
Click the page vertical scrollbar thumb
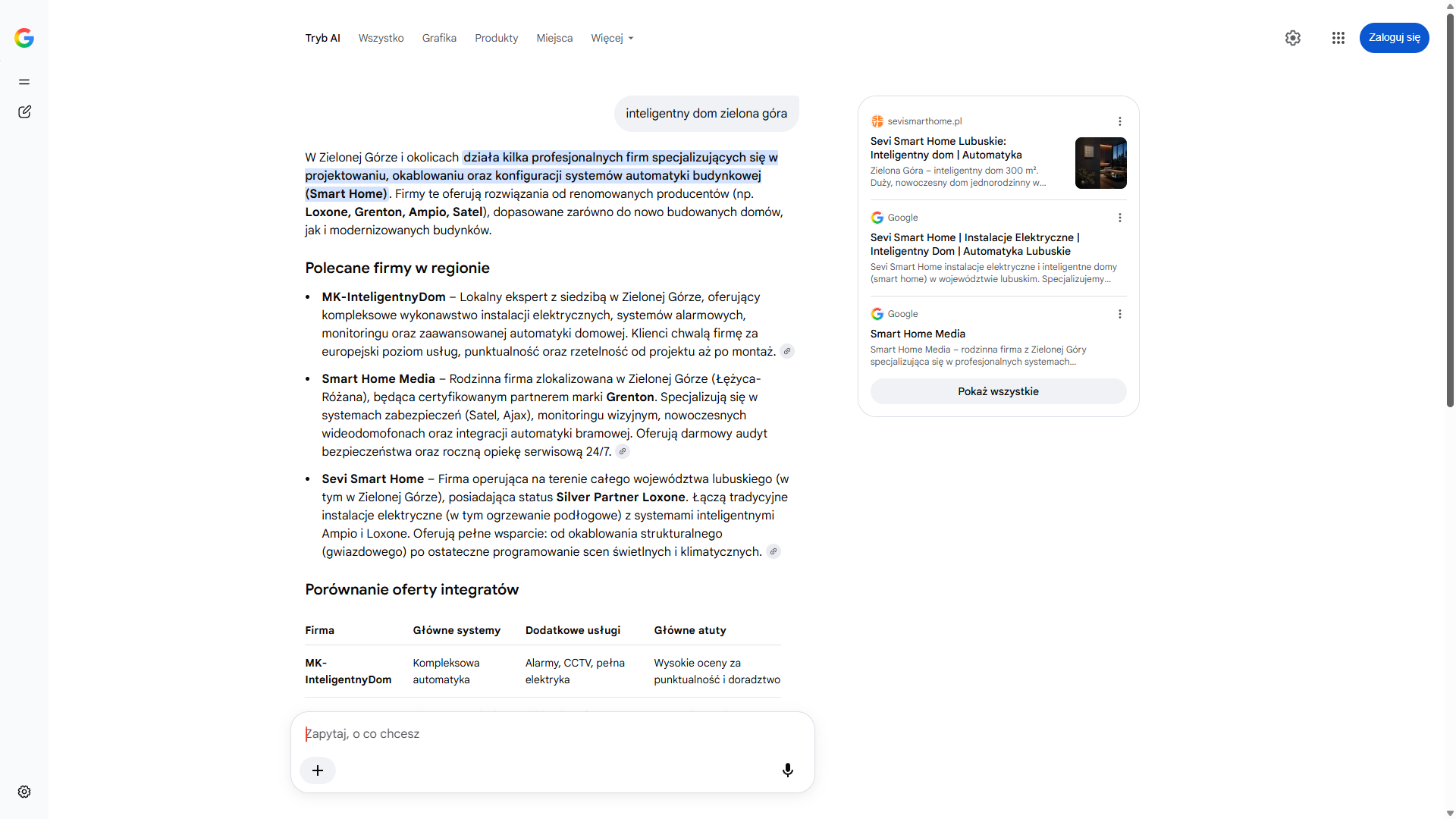[1450, 209]
